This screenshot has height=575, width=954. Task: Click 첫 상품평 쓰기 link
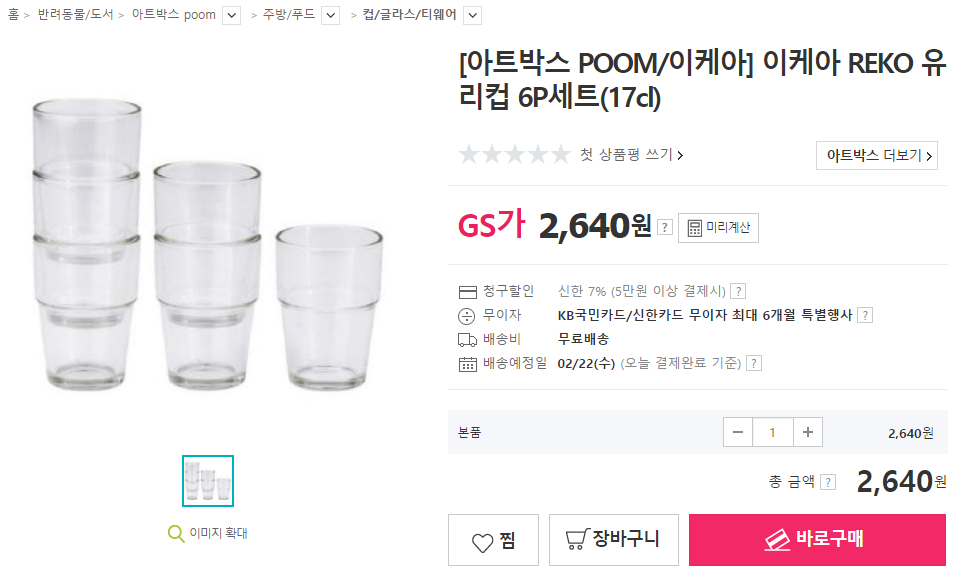pyautogui.click(x=632, y=155)
